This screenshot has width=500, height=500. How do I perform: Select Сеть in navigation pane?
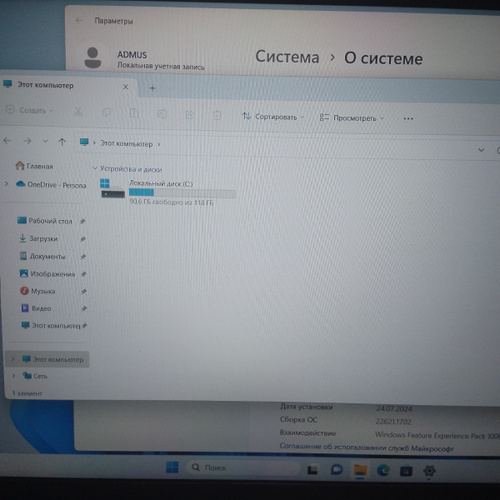point(35,376)
